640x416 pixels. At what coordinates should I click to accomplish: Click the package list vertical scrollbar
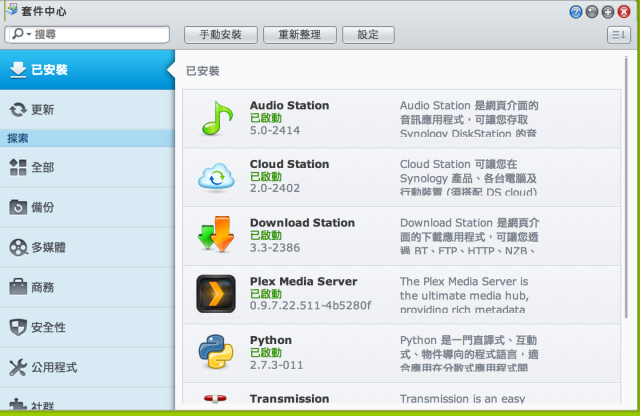(x=626, y=188)
